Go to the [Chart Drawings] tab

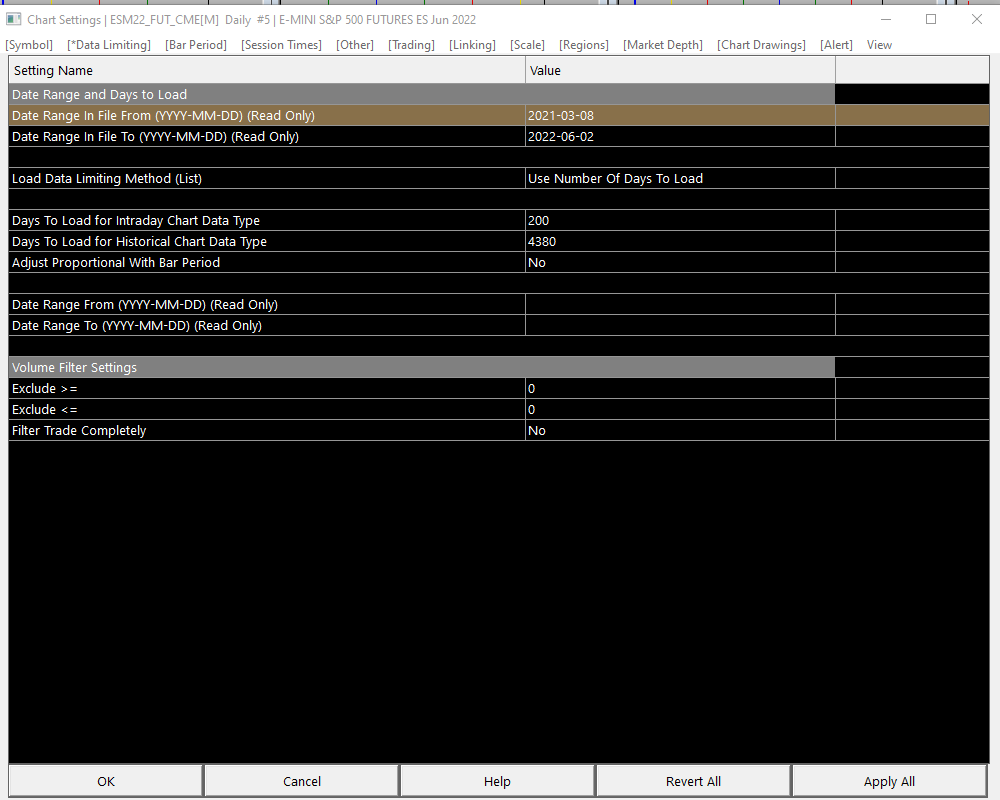(761, 45)
